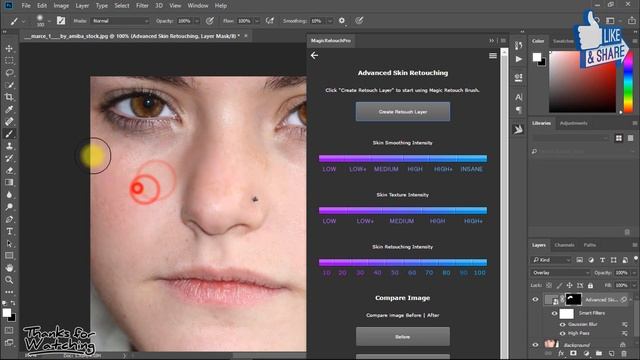This screenshot has height=360, width=640.
Task: Open Overlay blend mode dropdown
Action: point(561,273)
